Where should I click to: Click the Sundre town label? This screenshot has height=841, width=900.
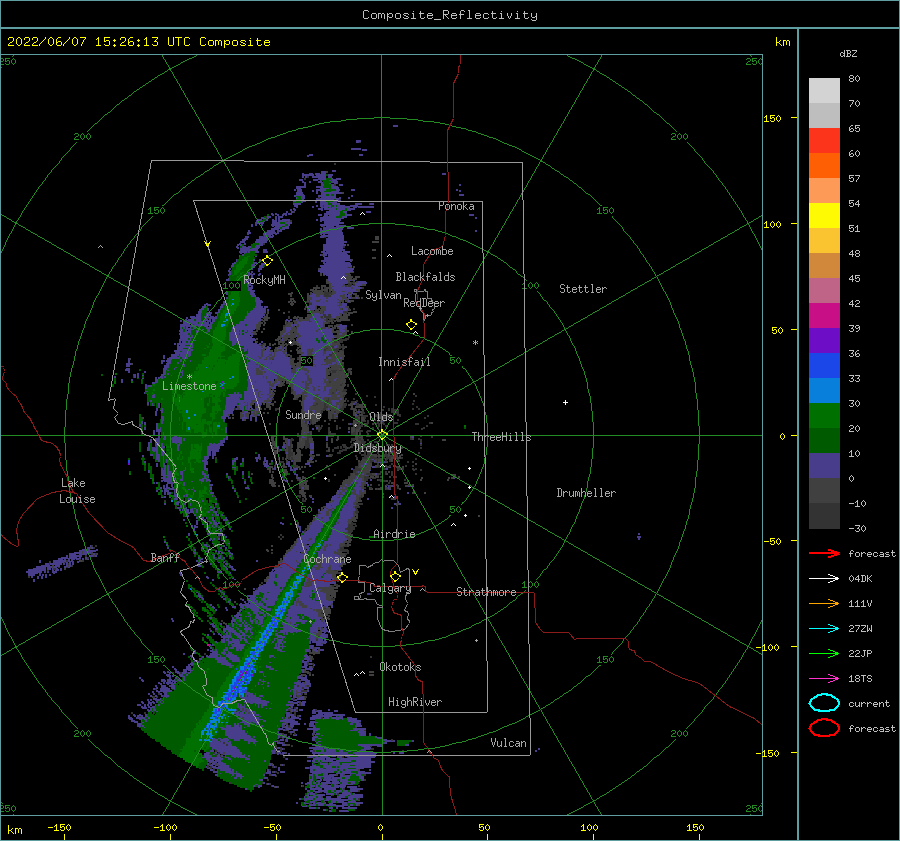click(303, 414)
